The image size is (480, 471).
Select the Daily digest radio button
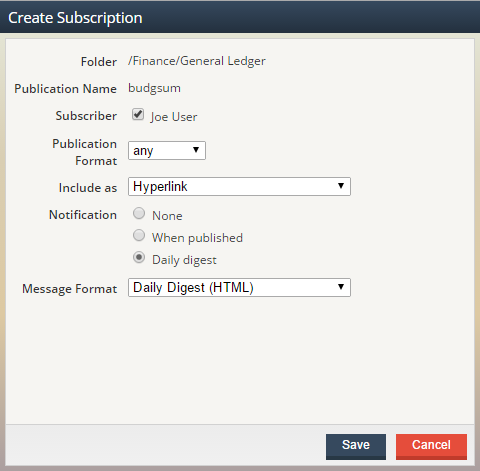coord(139,257)
